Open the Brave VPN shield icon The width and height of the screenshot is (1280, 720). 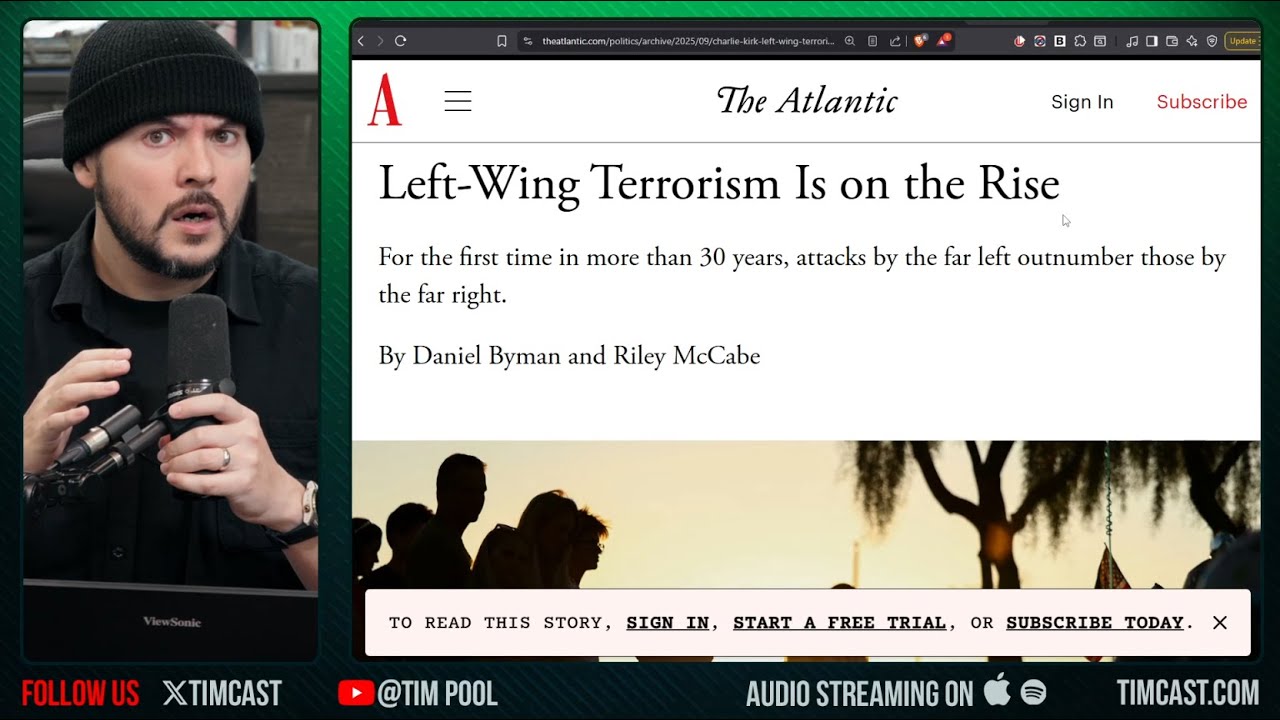[x=1212, y=41]
